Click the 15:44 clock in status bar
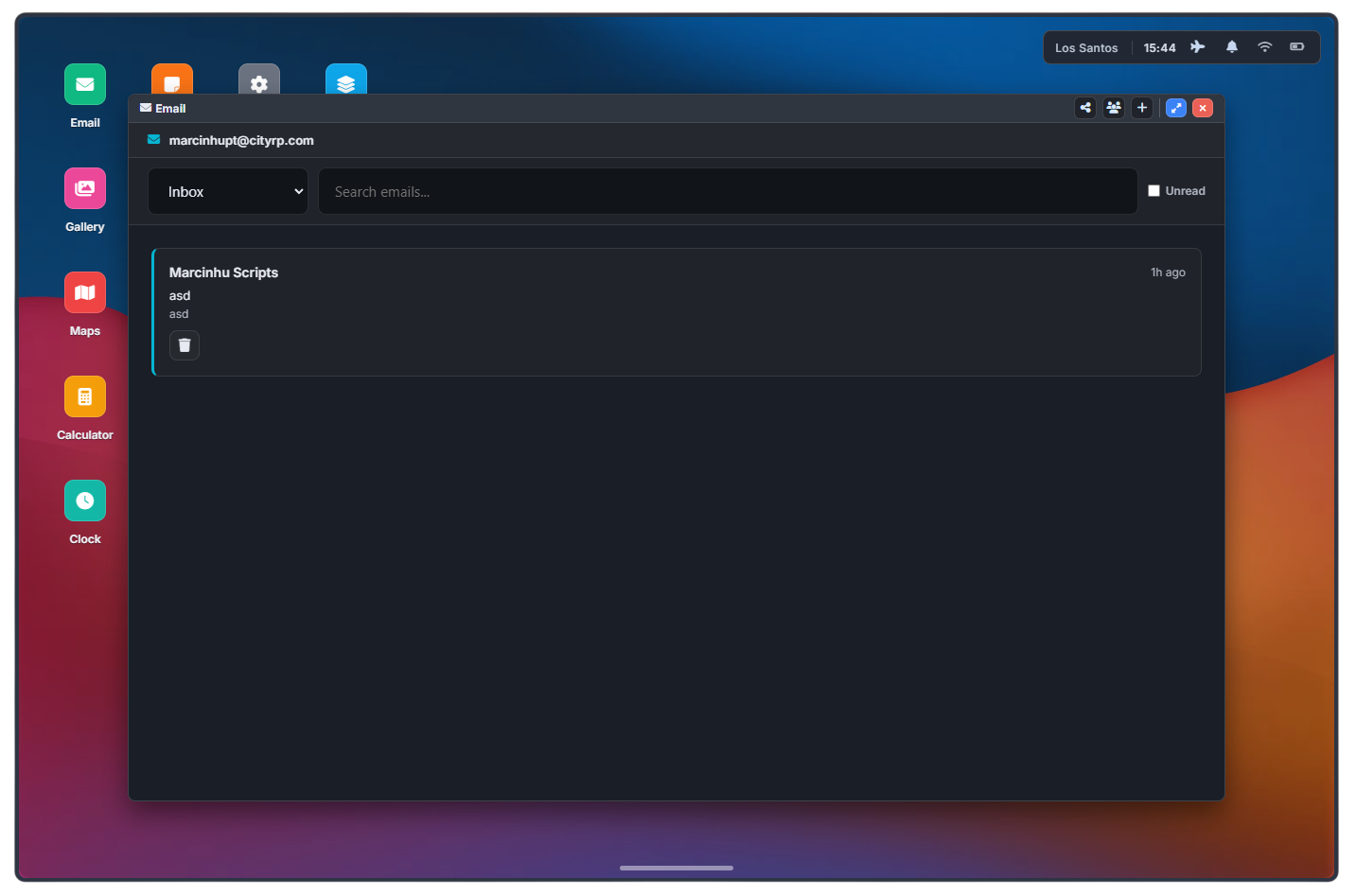This screenshot has height=896, width=1356. click(1159, 48)
